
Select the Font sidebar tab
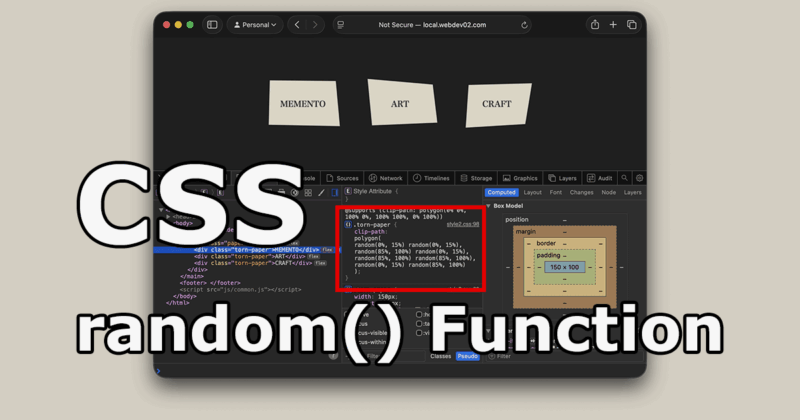[x=556, y=192]
